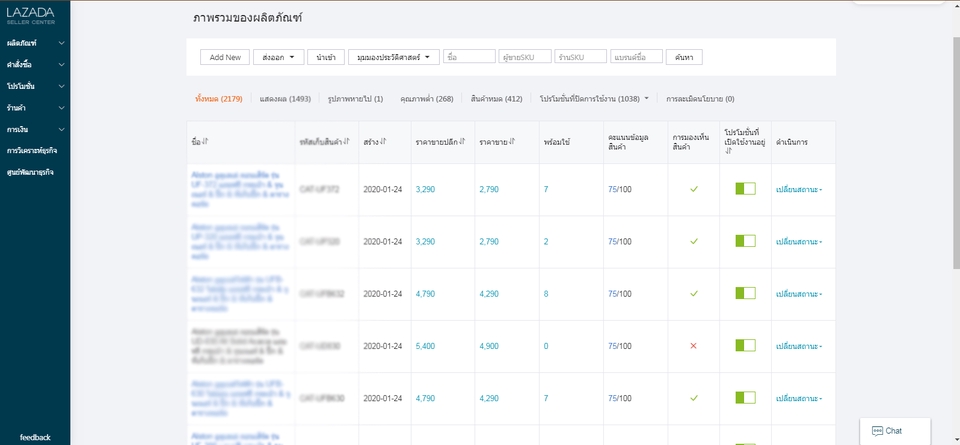This screenshot has height=445, width=960.
Task: Toggle promotion switch in the stock 2 row
Action: [745, 241]
